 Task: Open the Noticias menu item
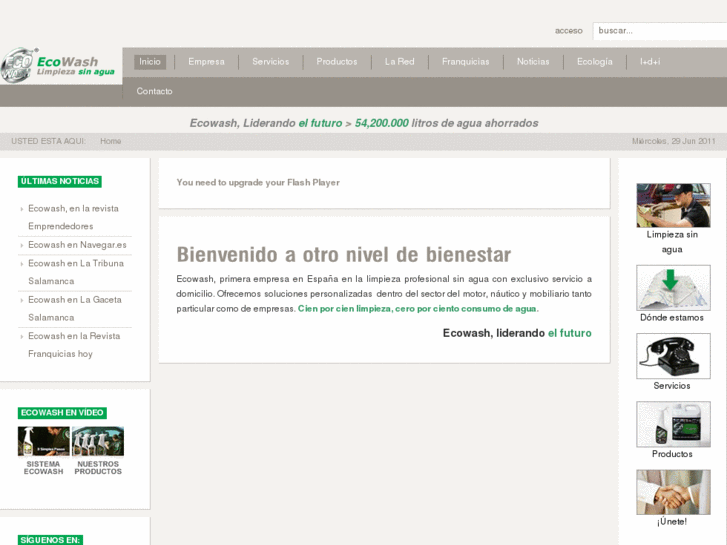(x=533, y=62)
